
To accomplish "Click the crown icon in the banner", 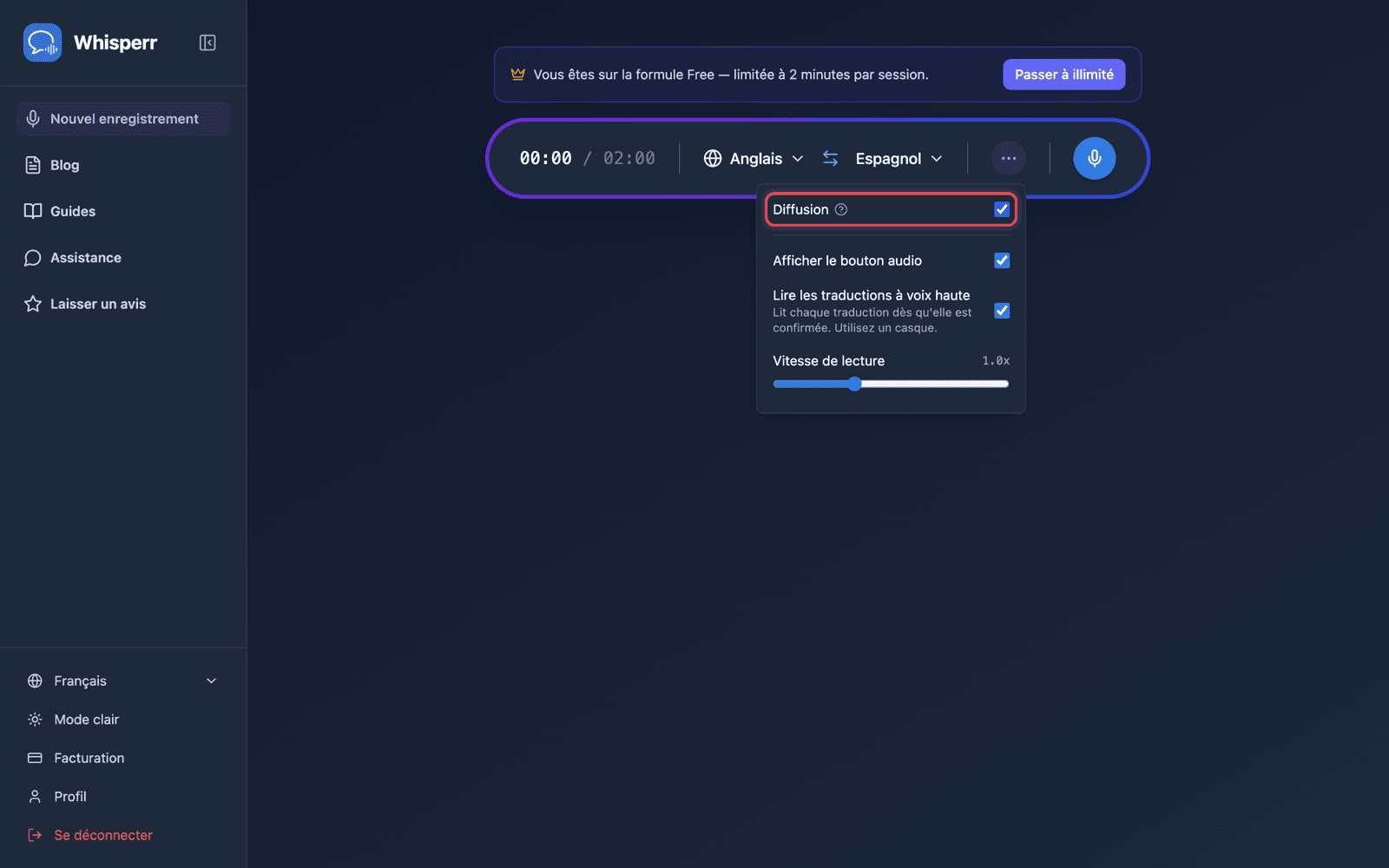I will click(518, 75).
